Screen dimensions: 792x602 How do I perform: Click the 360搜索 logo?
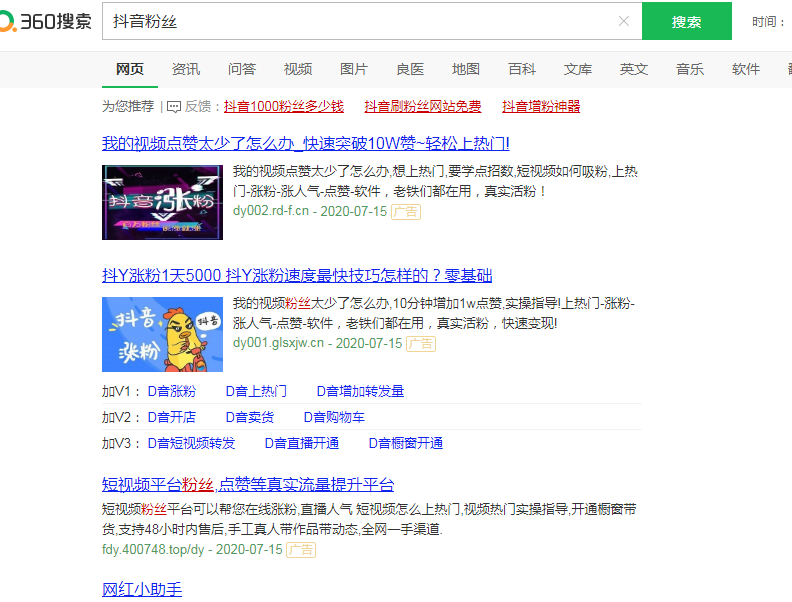coord(45,21)
